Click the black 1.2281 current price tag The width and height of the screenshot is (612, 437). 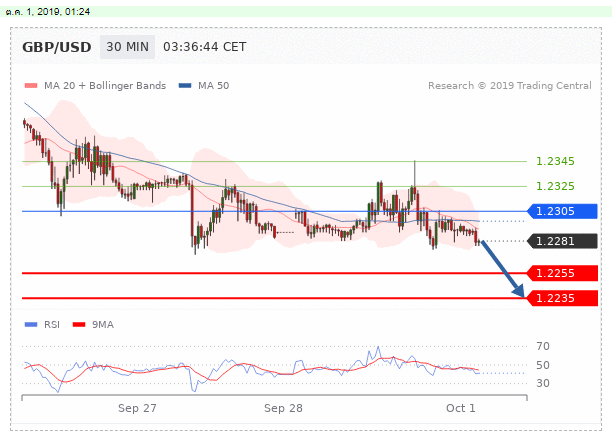tap(562, 241)
